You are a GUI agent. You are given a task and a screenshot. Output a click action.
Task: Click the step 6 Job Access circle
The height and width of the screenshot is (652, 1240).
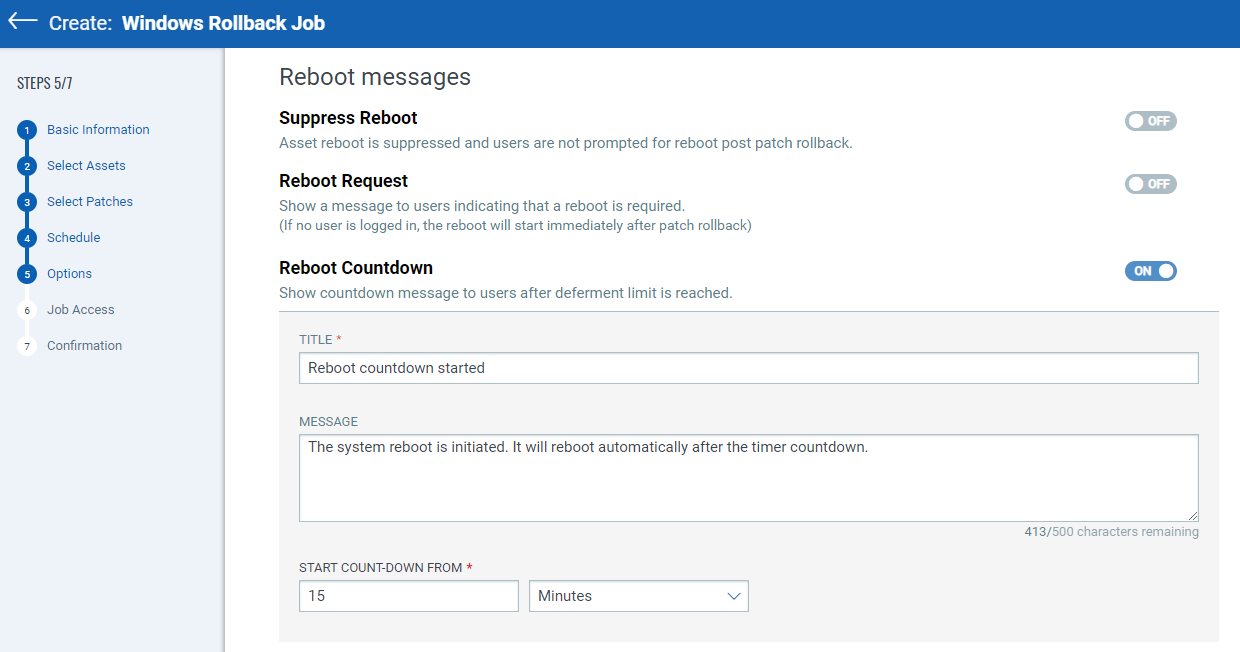(x=27, y=309)
